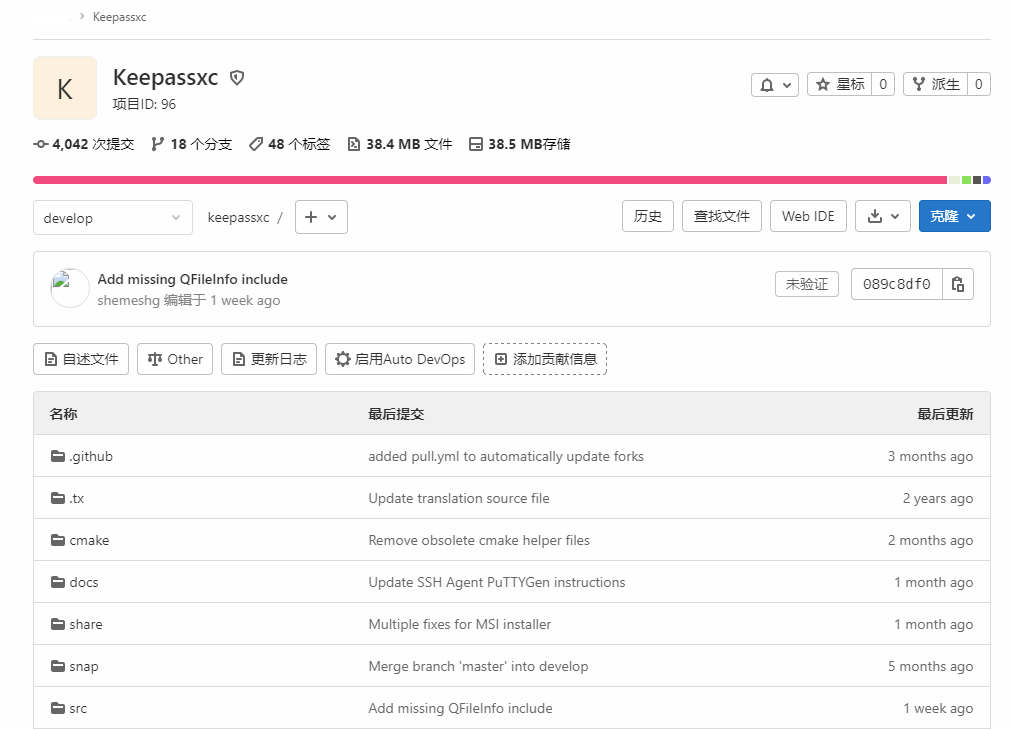Open the Other license button
Image resolution: width=1011 pixels, height=729 pixels.
[175, 359]
